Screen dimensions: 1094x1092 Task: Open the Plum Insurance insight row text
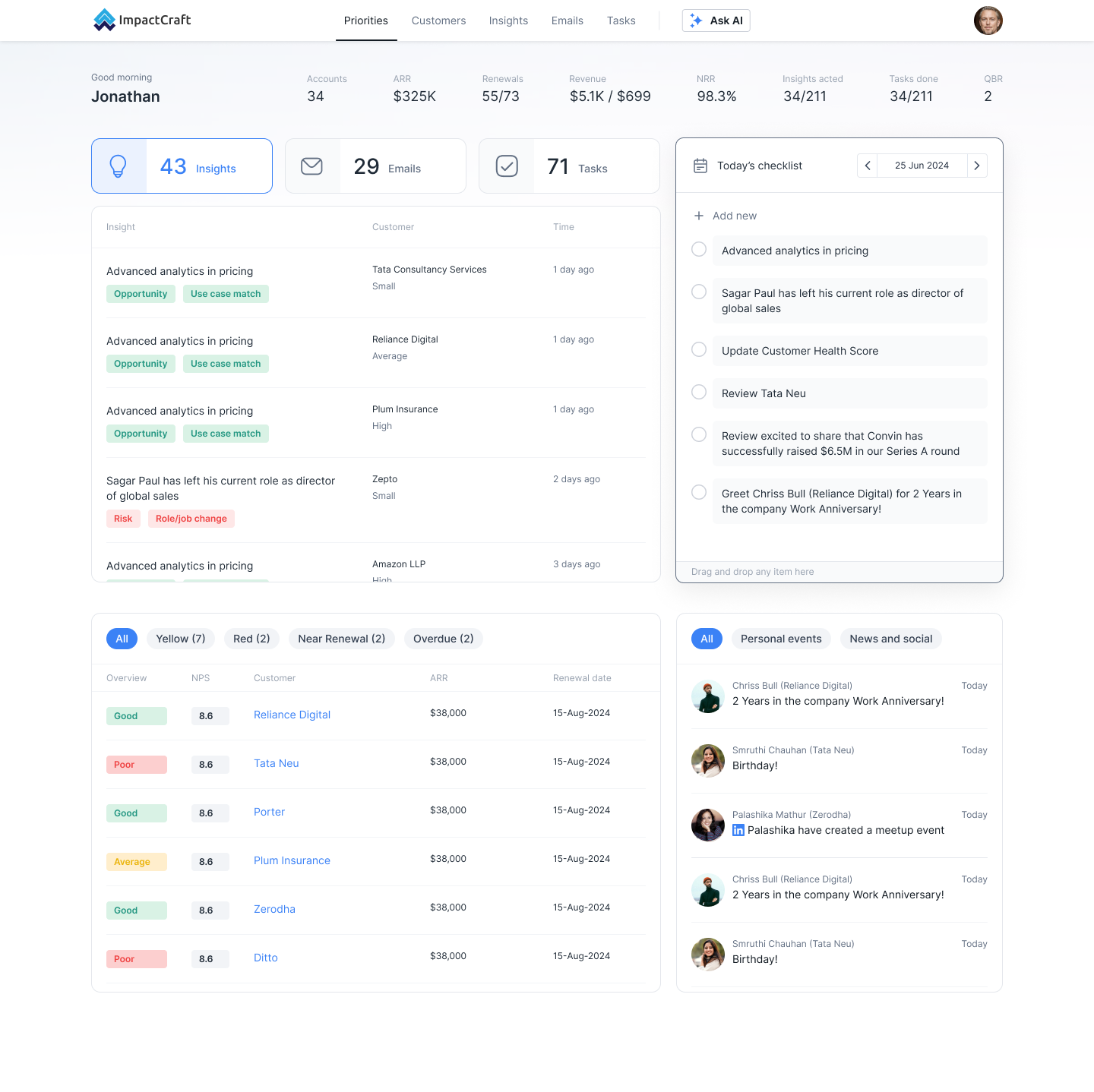180,411
